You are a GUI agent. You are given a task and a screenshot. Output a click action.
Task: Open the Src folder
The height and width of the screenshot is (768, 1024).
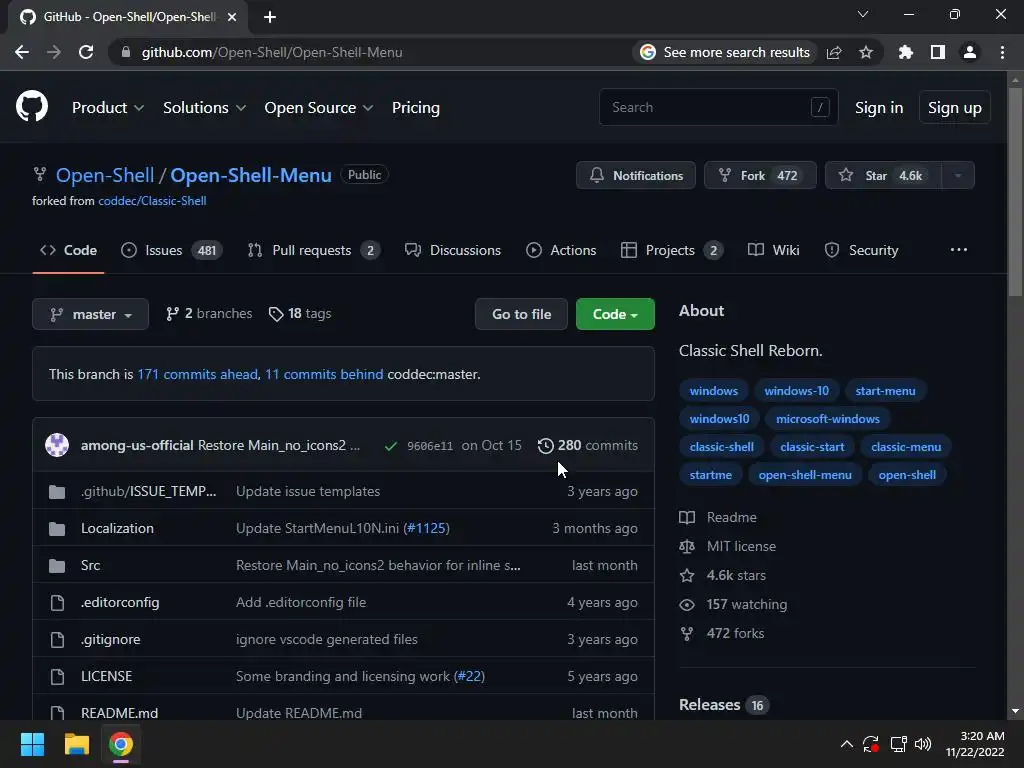[x=90, y=566]
